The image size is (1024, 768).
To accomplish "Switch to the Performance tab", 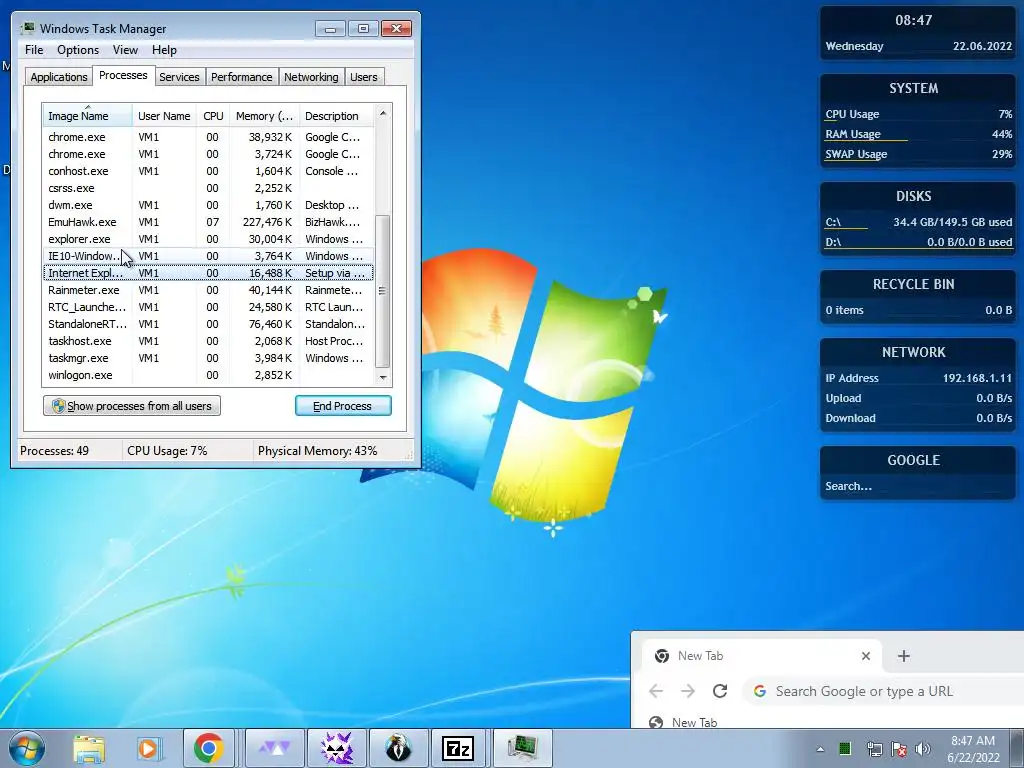I will (241, 77).
